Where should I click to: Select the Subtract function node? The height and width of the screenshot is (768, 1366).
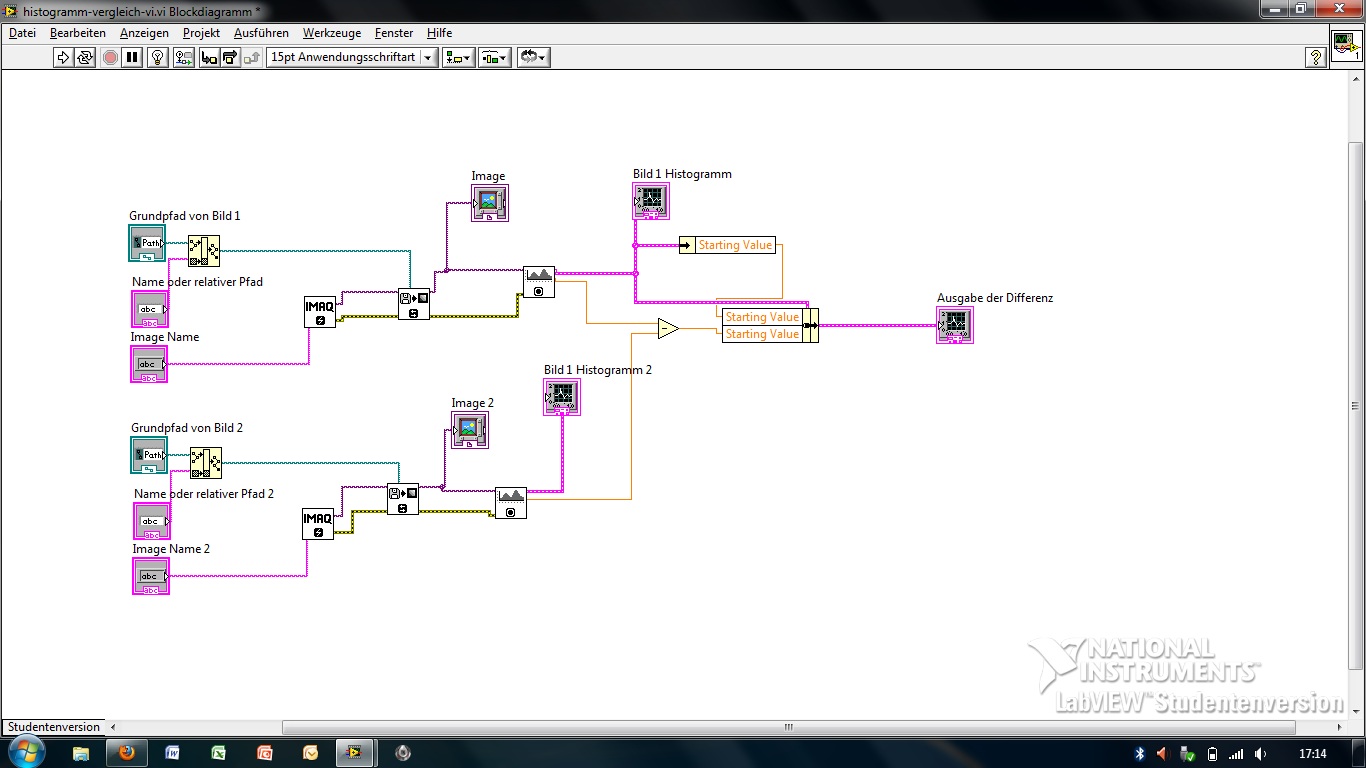click(x=669, y=328)
